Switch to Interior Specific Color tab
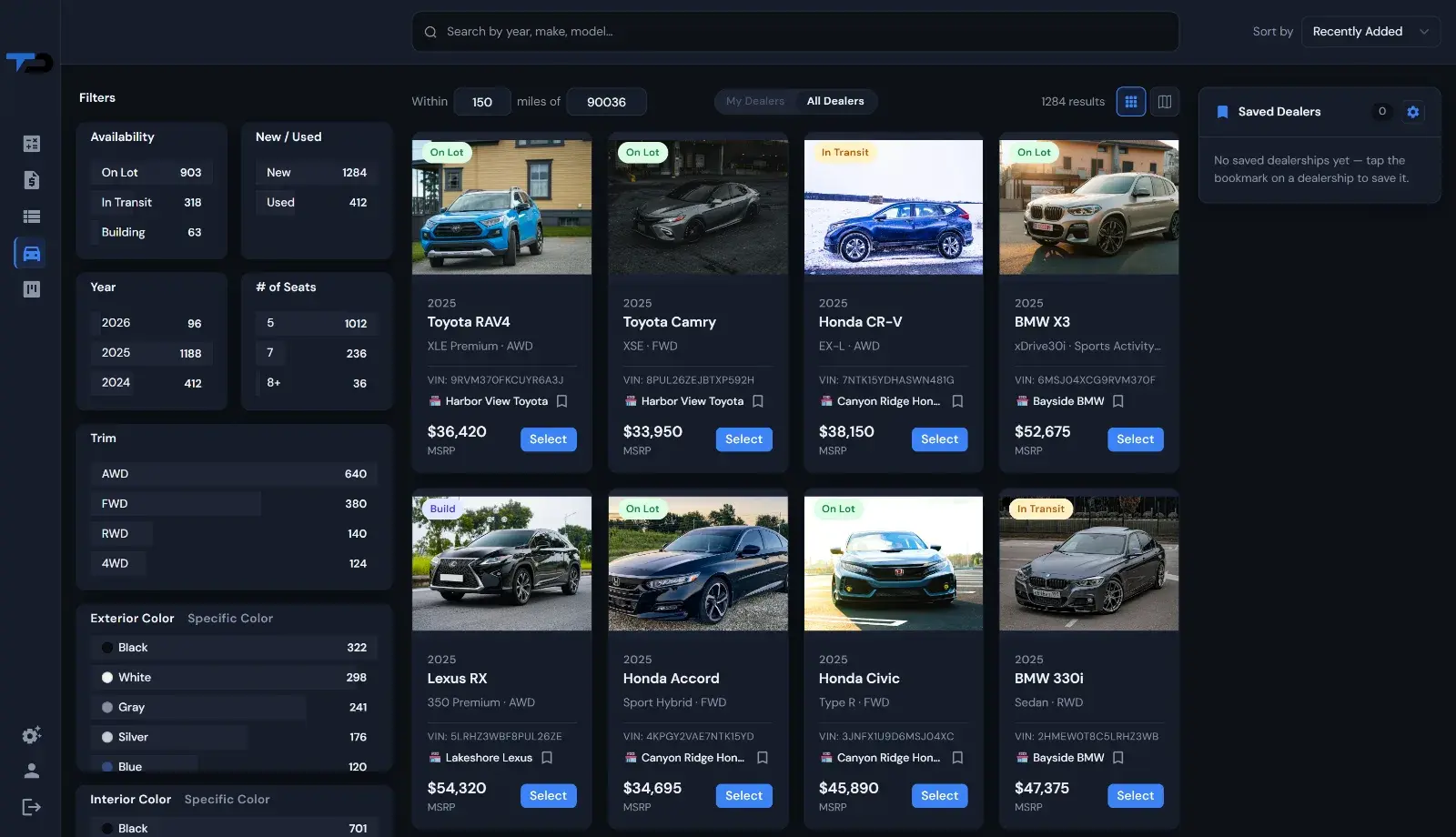This screenshot has height=837, width=1456. coord(227,800)
